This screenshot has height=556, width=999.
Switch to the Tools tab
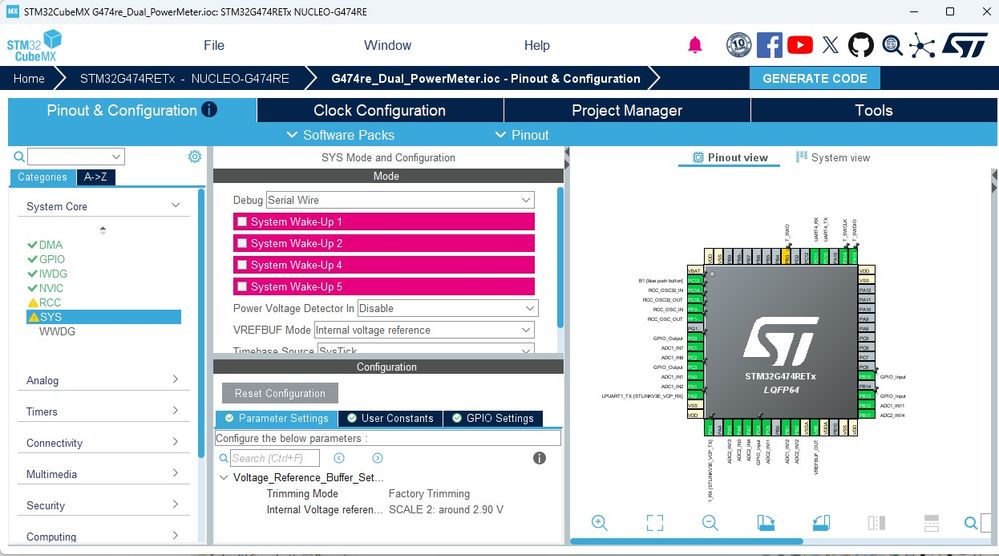tap(873, 110)
